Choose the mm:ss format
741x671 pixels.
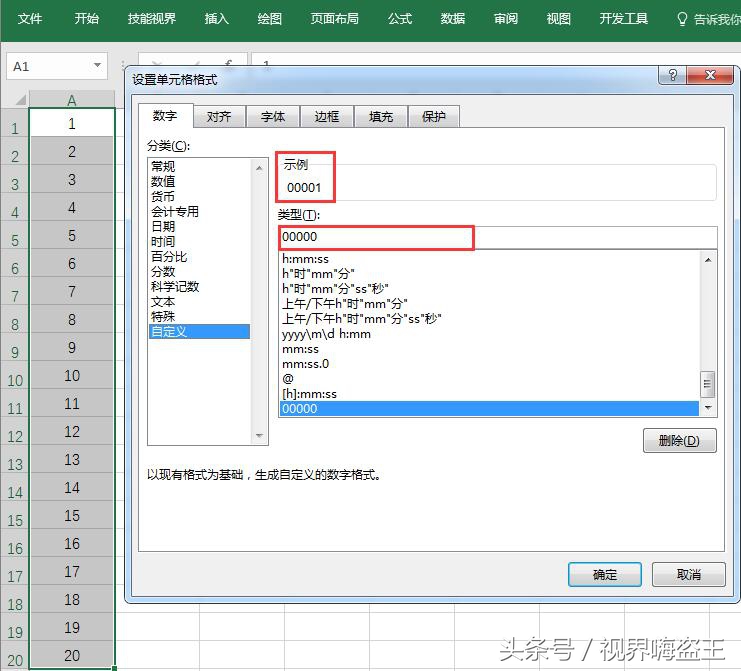489,349
